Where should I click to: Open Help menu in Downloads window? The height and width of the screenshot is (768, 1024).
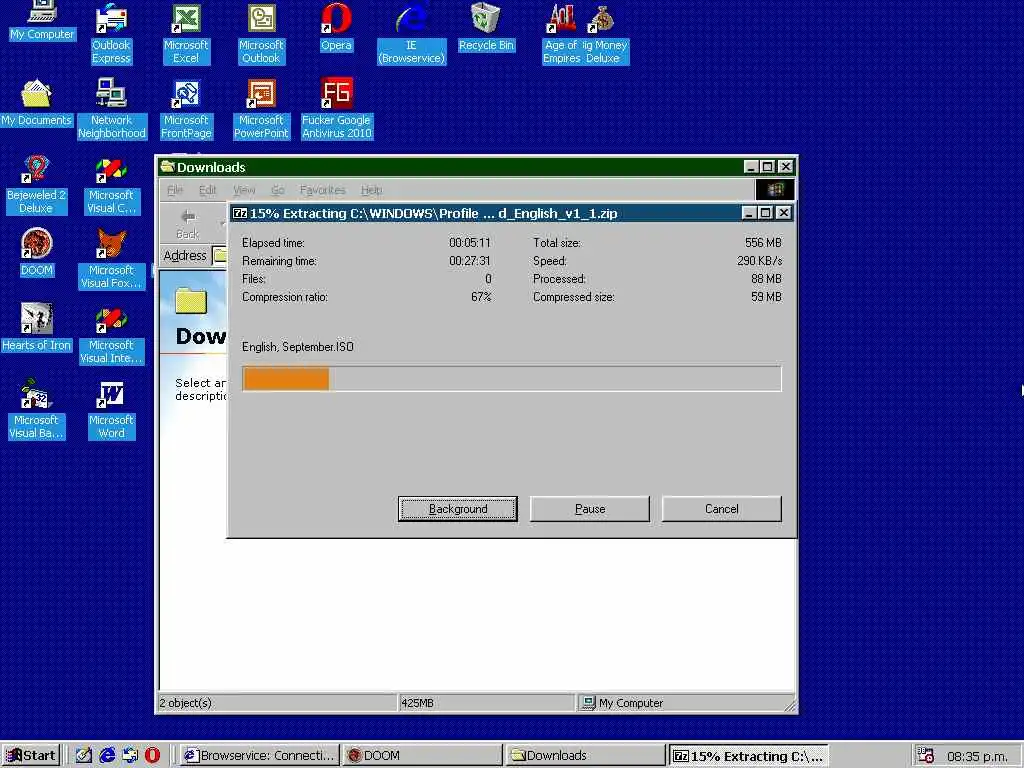coord(371,190)
